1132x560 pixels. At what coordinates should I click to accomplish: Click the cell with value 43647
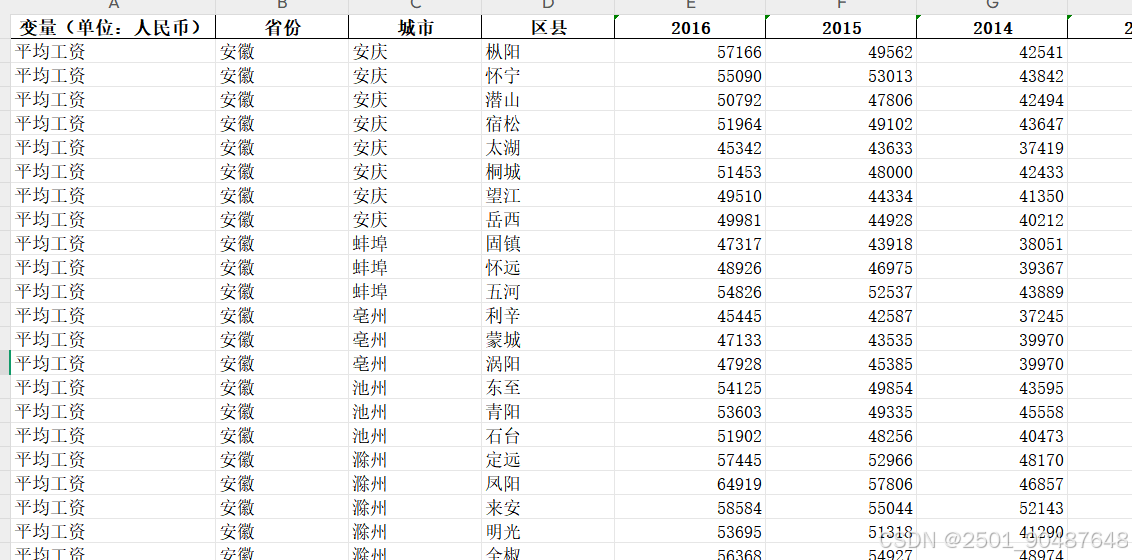coord(992,123)
